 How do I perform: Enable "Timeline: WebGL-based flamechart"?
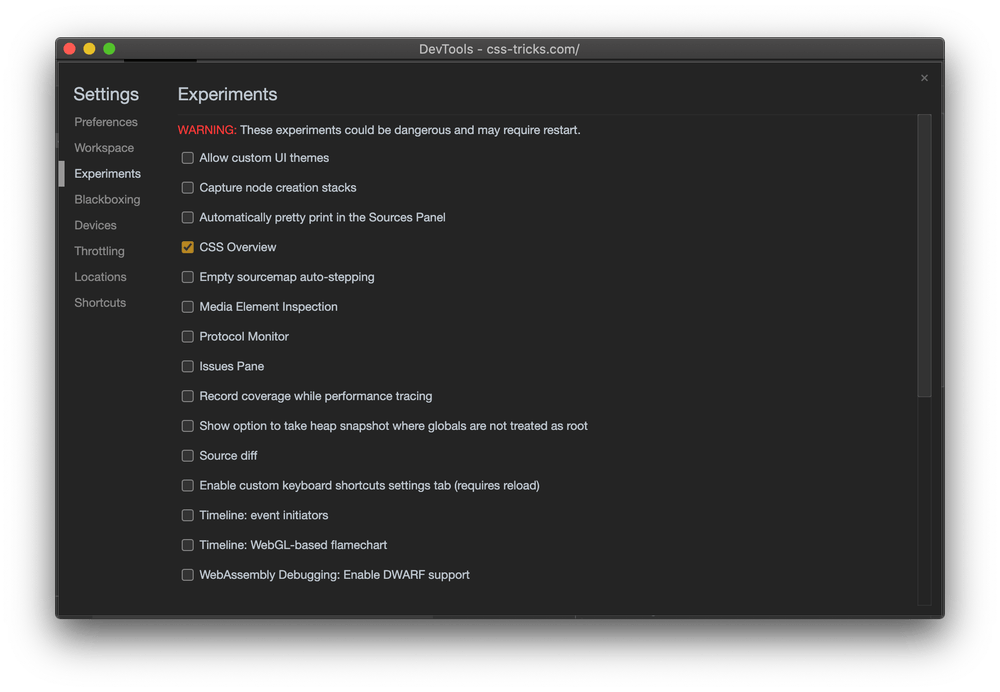[187, 545]
